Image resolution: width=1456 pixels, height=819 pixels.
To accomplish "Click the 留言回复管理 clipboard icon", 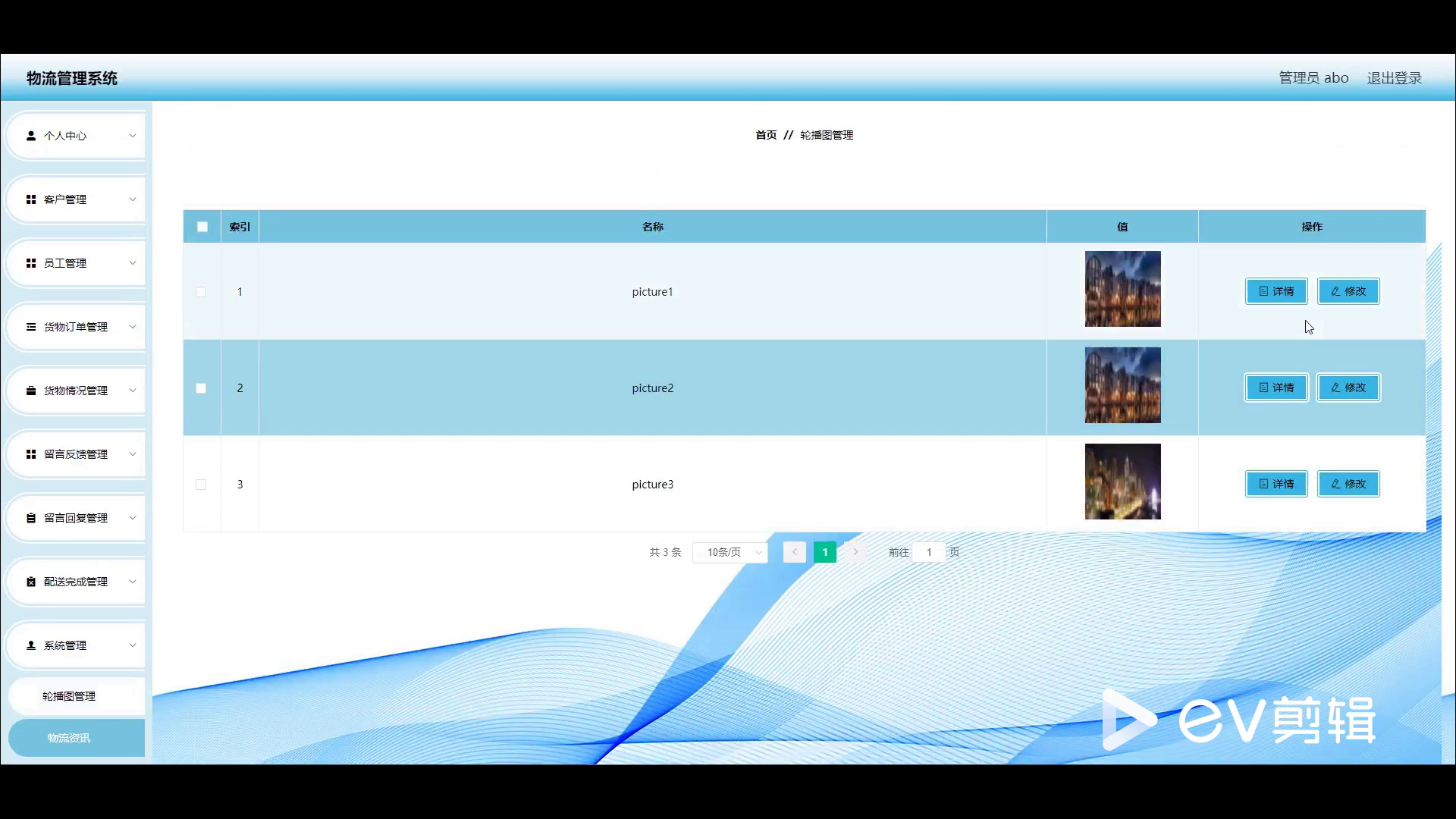I will tap(31, 518).
